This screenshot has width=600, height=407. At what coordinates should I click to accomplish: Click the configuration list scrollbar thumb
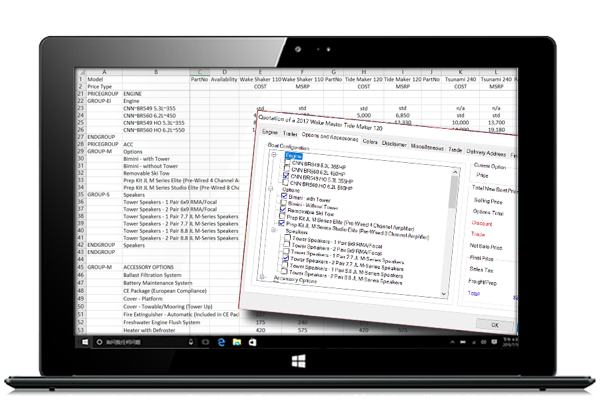[x=454, y=193]
